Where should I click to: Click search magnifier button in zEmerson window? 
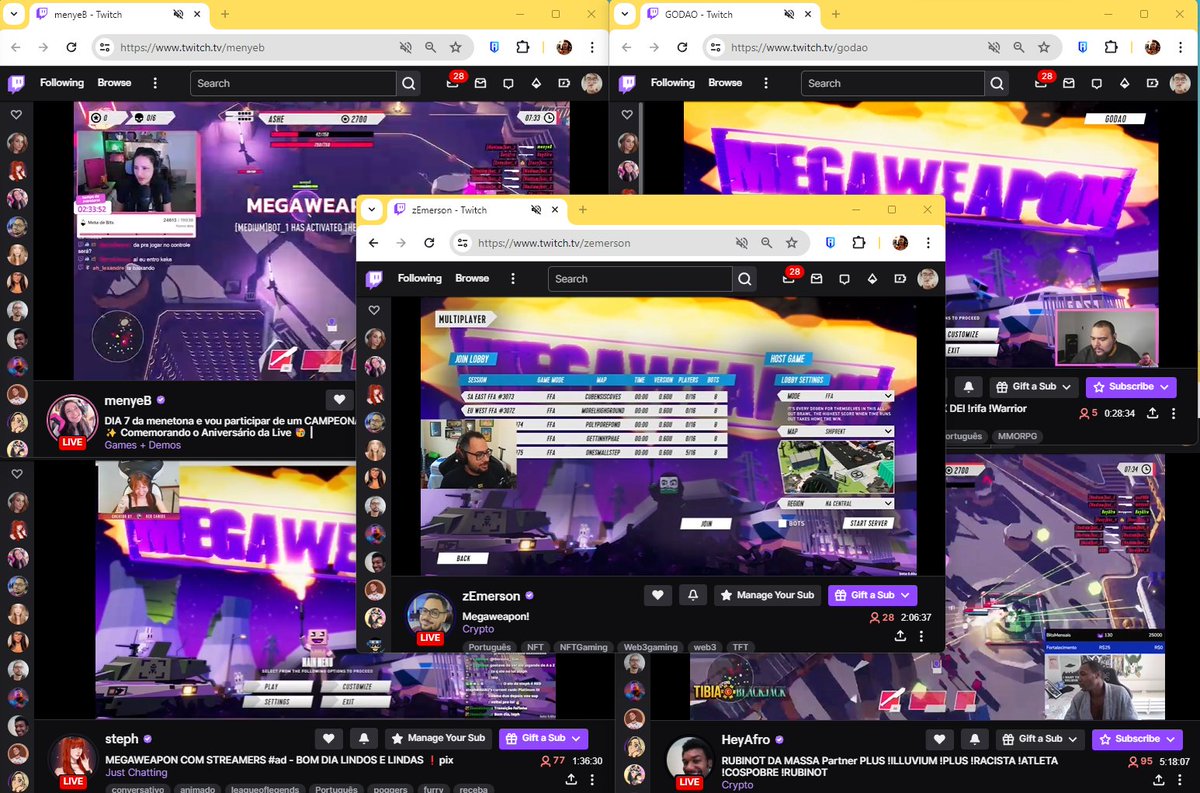745,279
